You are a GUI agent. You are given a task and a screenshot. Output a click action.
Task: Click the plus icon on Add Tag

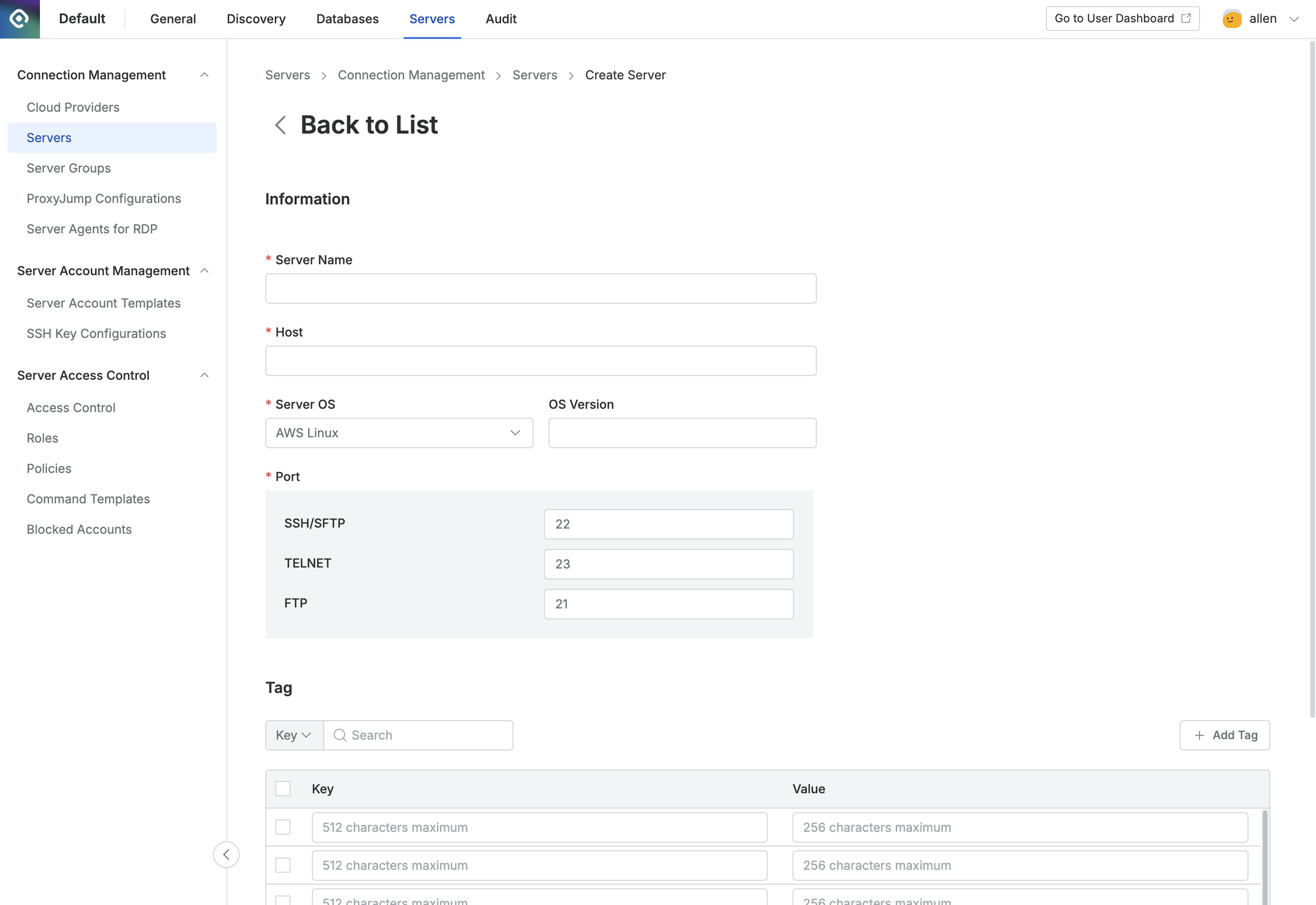pos(1199,735)
